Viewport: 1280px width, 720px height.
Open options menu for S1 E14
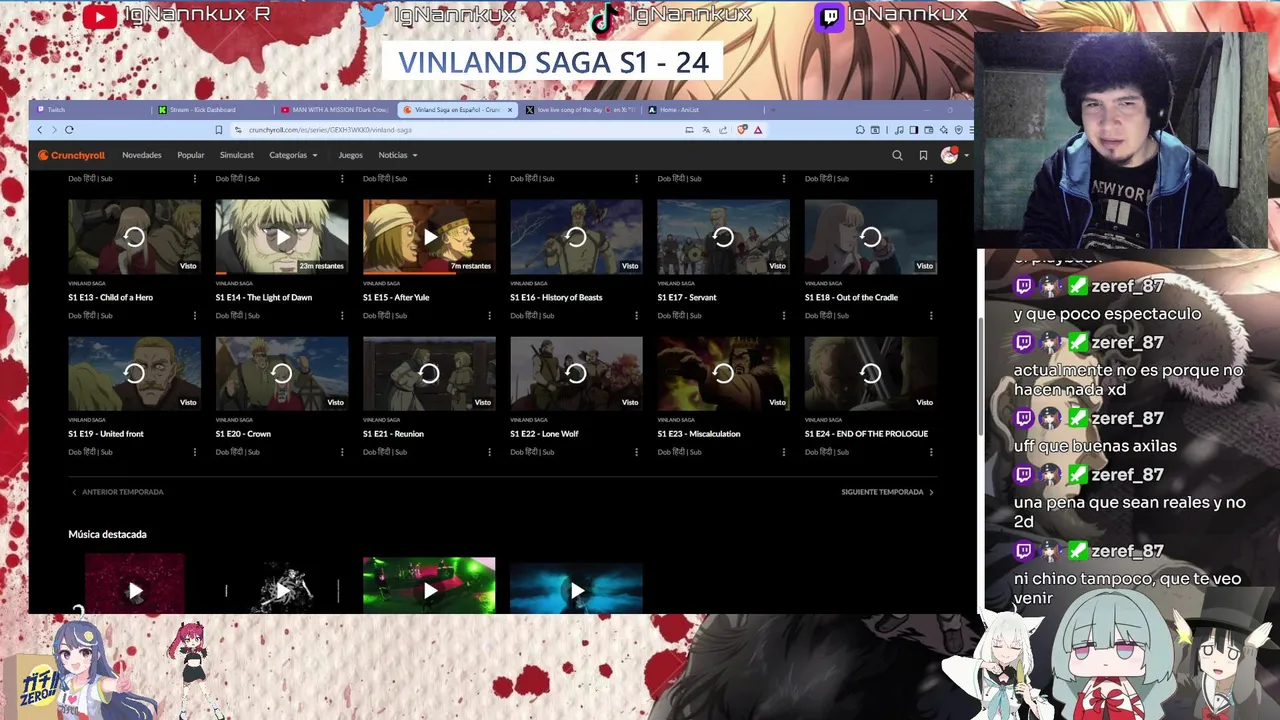coord(342,316)
